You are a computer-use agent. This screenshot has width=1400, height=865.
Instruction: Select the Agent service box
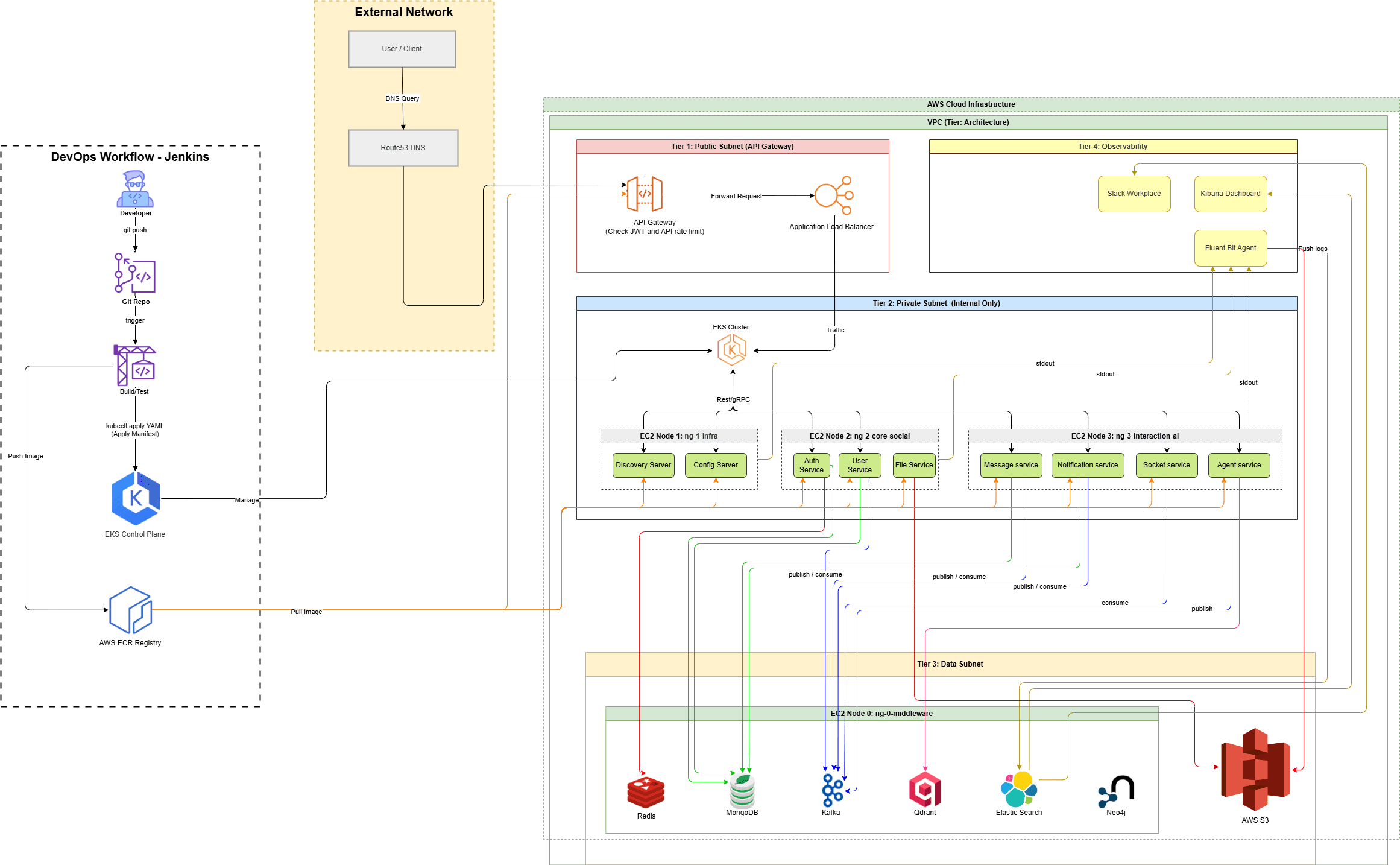pyautogui.click(x=1239, y=465)
